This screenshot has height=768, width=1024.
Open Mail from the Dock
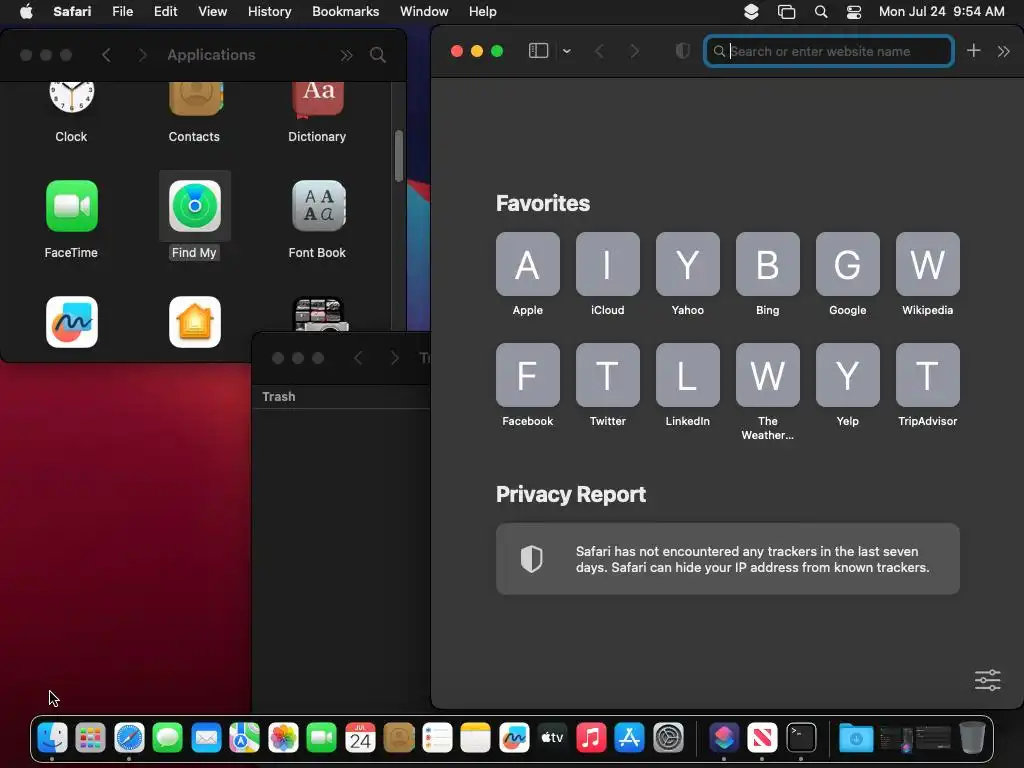(x=206, y=738)
